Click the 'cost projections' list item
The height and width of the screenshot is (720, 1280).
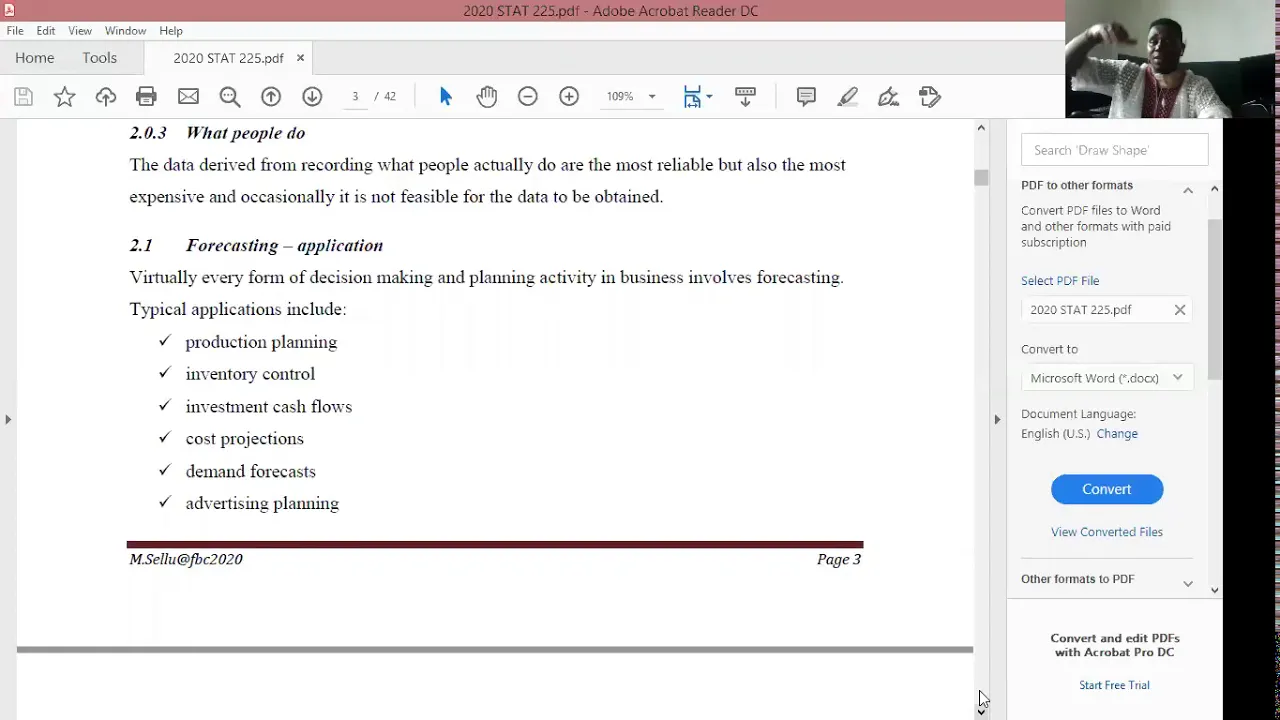point(244,439)
